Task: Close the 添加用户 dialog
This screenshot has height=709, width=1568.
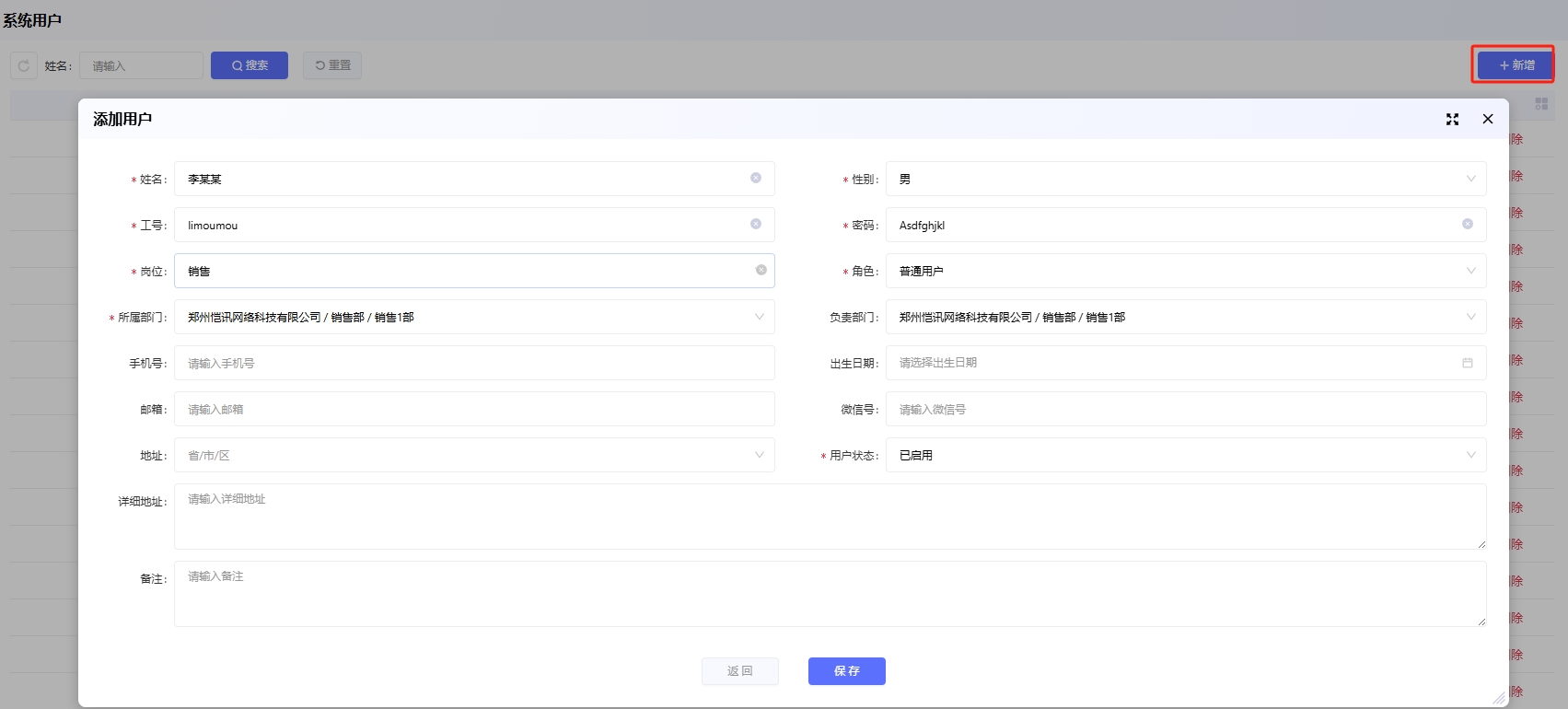Action: [x=1488, y=119]
